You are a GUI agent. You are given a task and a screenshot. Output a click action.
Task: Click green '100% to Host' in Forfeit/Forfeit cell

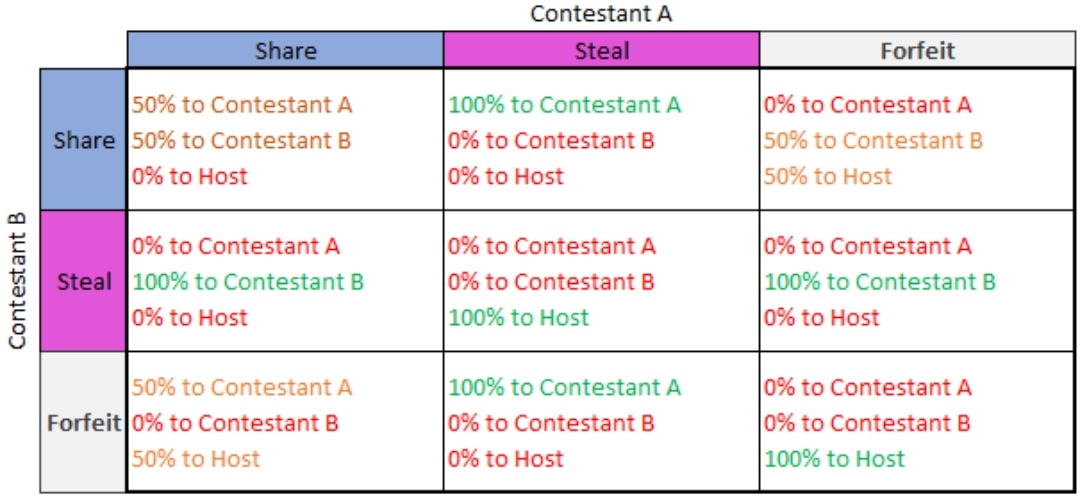[x=834, y=458]
